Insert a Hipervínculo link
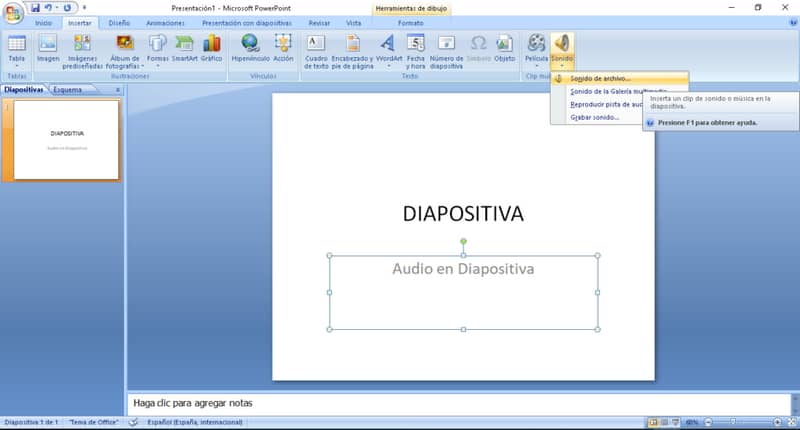The width and height of the screenshot is (800, 430). (x=251, y=49)
